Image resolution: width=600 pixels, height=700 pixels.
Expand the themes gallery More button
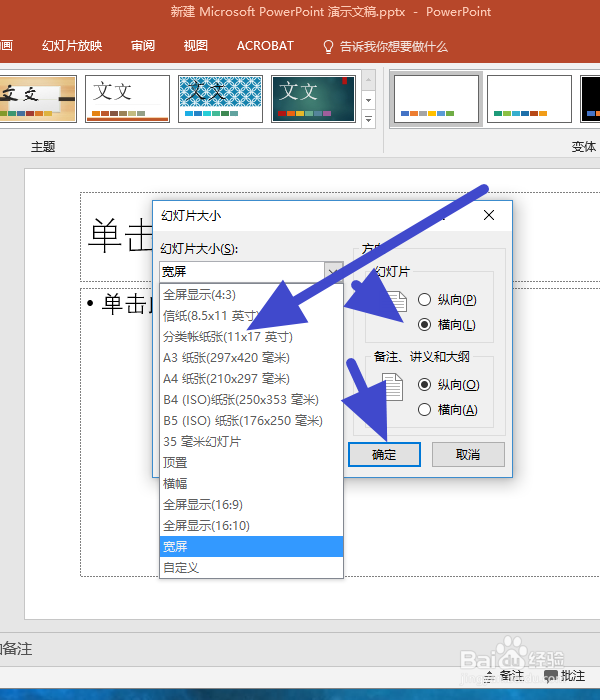click(x=368, y=119)
